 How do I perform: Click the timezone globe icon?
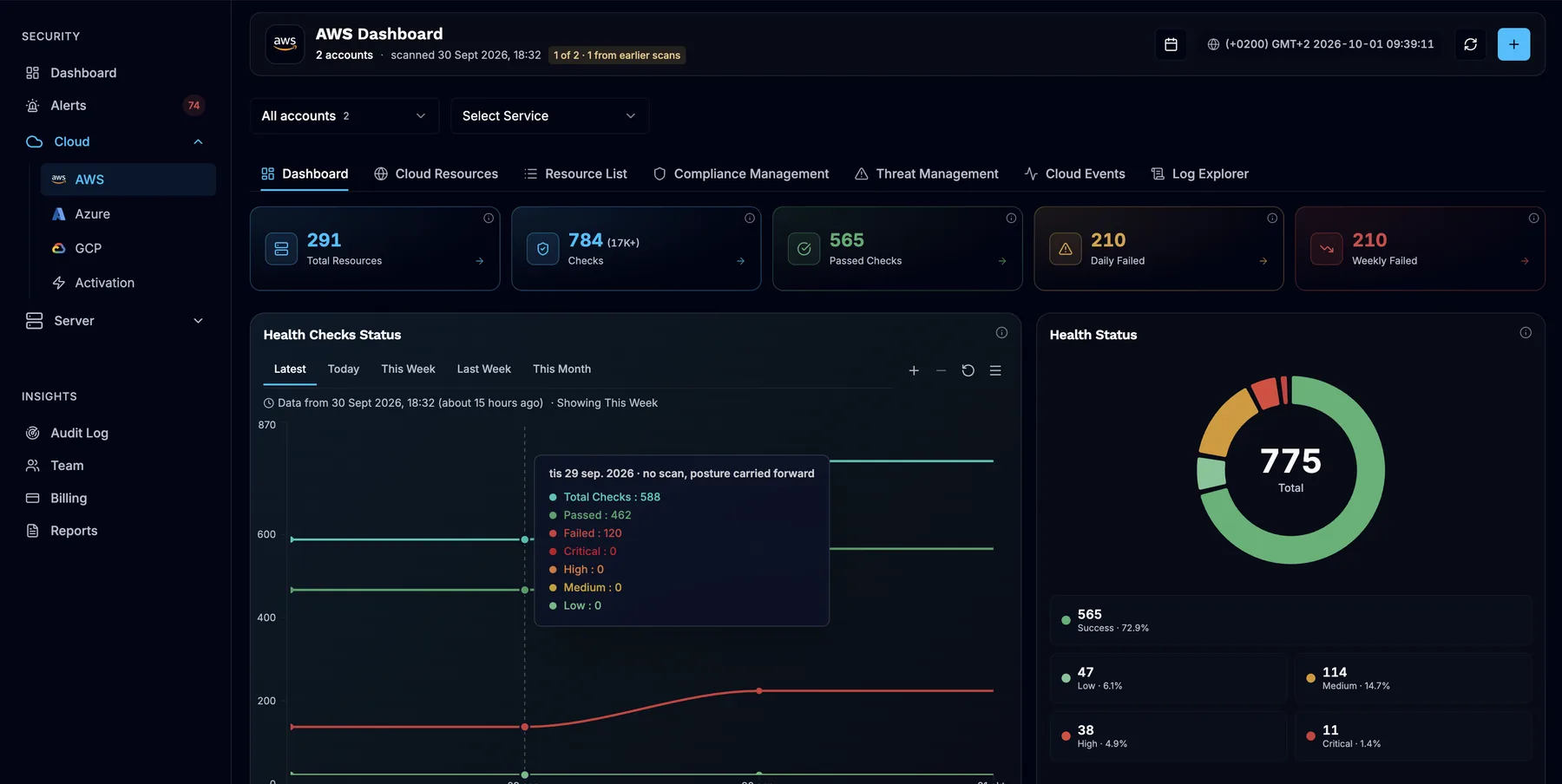(1213, 44)
